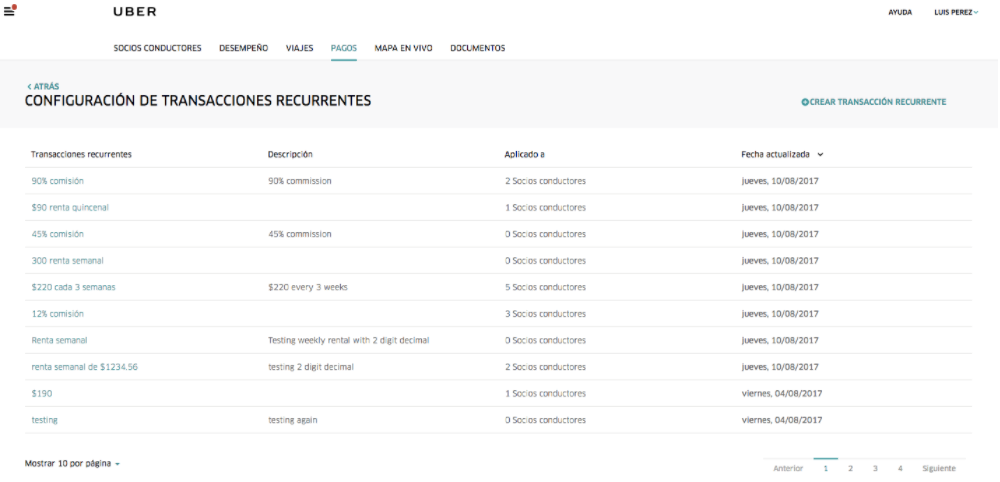Expand the Luis Perez account dropdown
1000x482 pixels.
tap(949, 12)
